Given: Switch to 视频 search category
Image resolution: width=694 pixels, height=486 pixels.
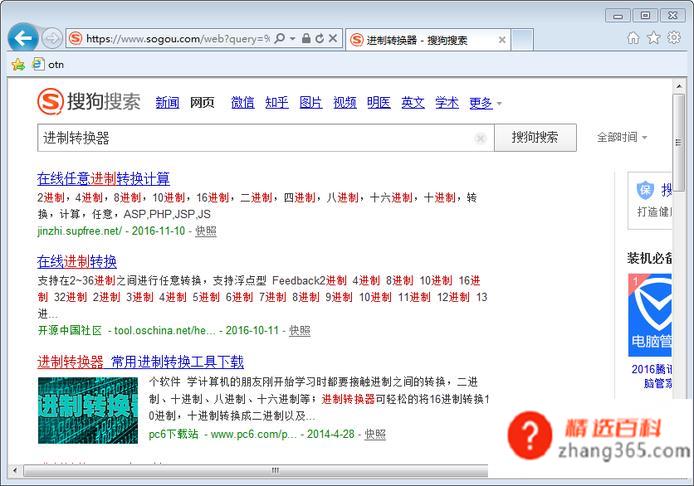Looking at the screenshot, I should [345, 103].
